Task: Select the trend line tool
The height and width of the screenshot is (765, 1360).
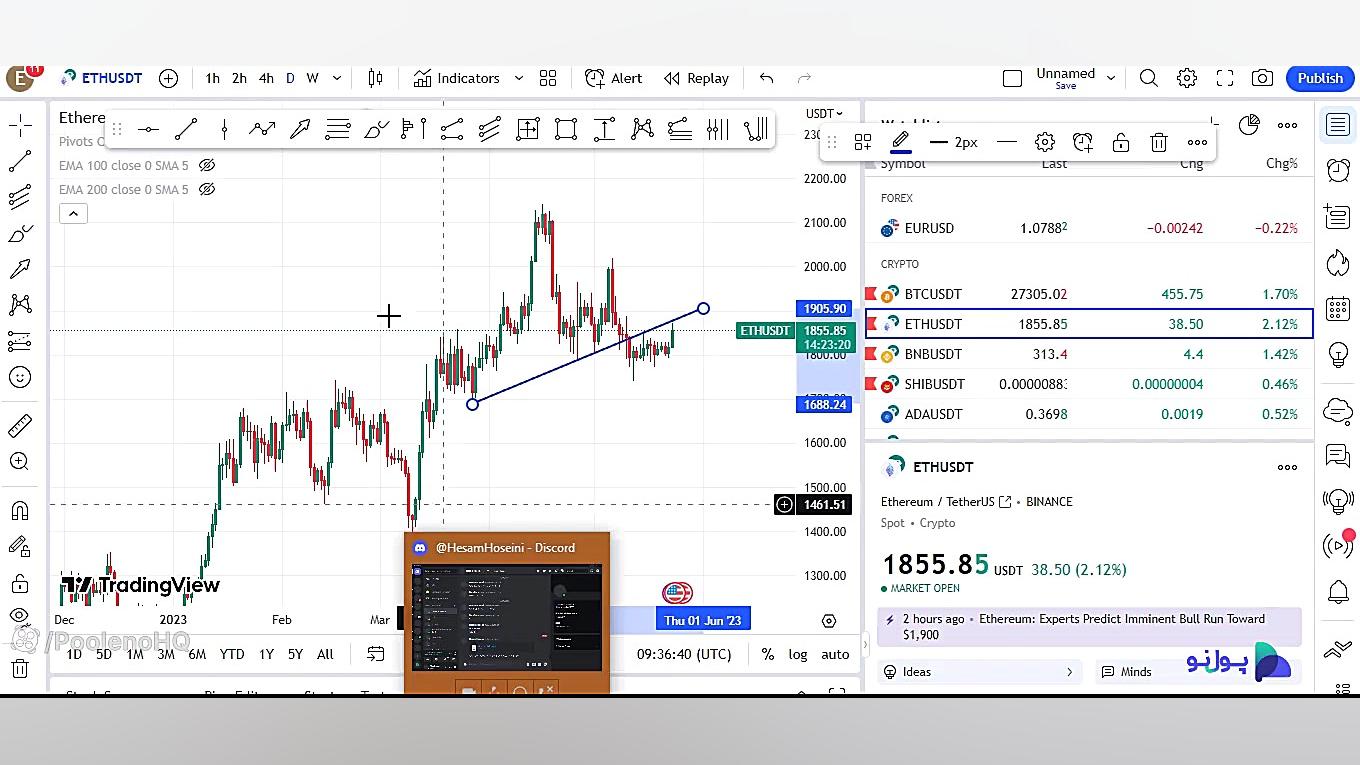Action: click(x=186, y=129)
